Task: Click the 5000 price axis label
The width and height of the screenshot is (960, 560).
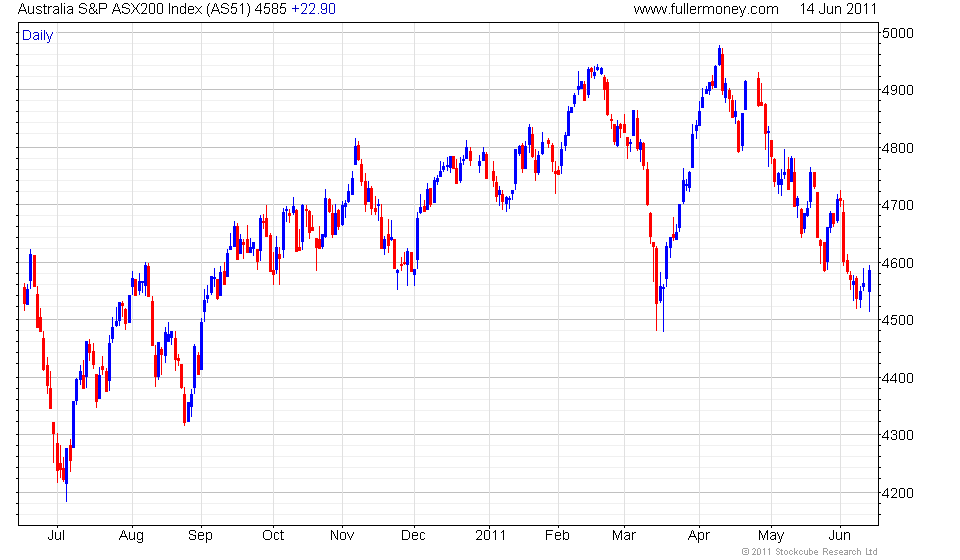Action: tap(898, 33)
